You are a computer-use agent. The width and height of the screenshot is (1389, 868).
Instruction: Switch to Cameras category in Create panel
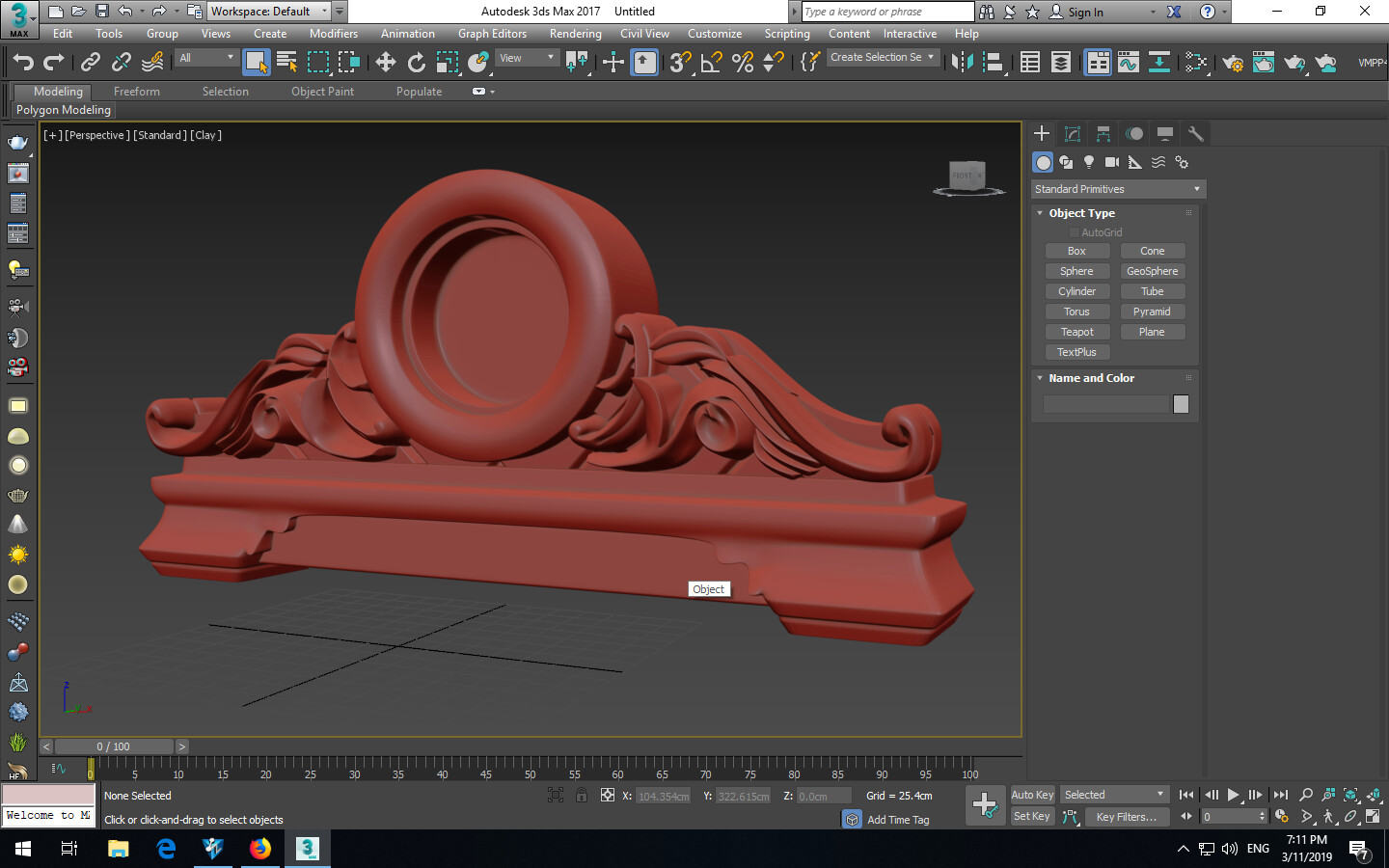1111,162
